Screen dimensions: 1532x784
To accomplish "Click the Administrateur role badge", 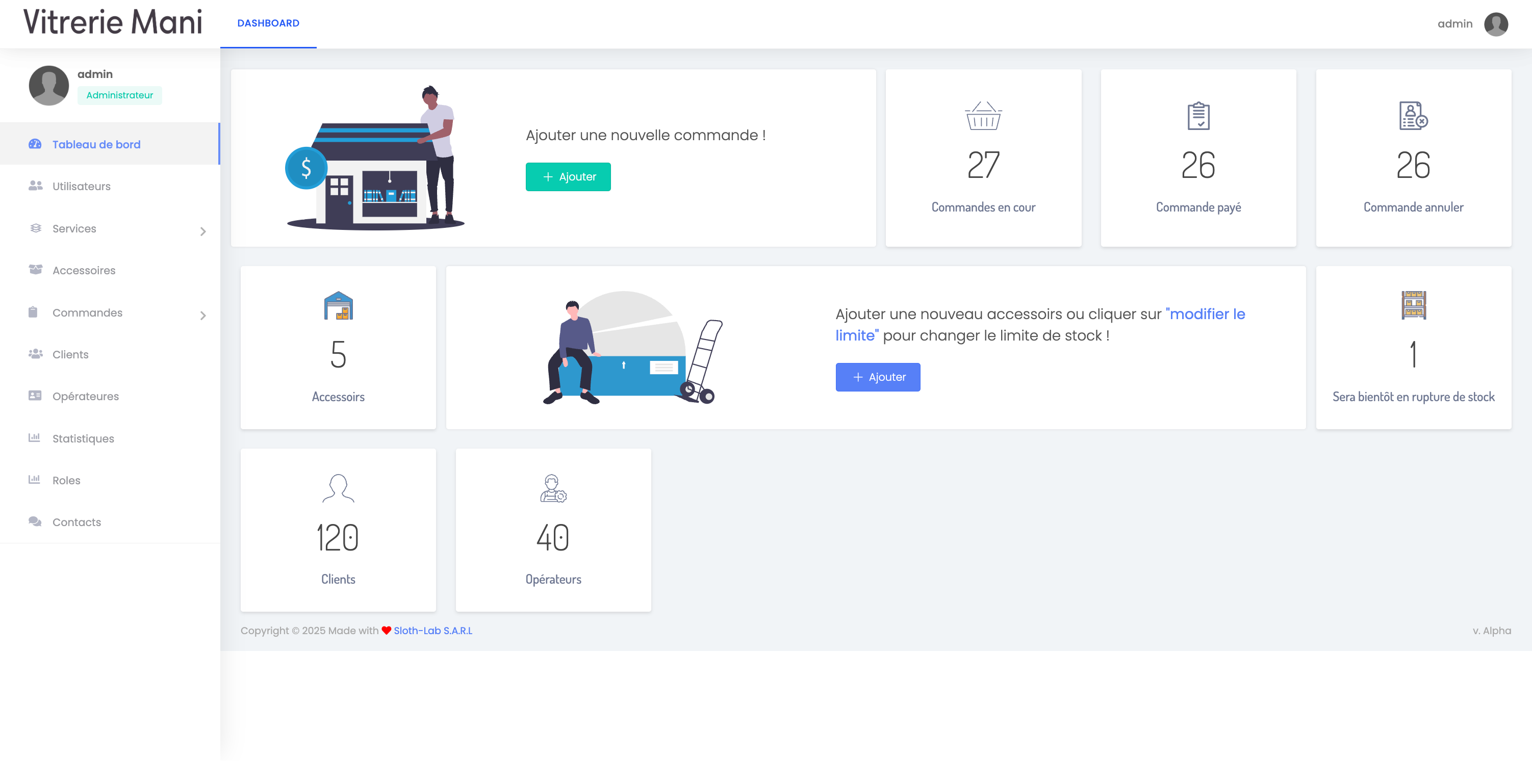I will tap(119, 95).
